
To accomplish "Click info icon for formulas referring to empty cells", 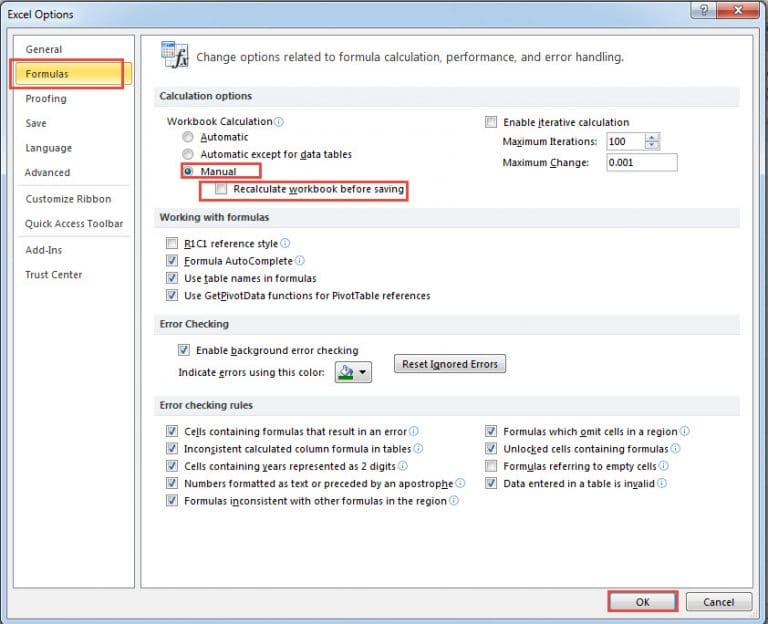I will click(664, 466).
